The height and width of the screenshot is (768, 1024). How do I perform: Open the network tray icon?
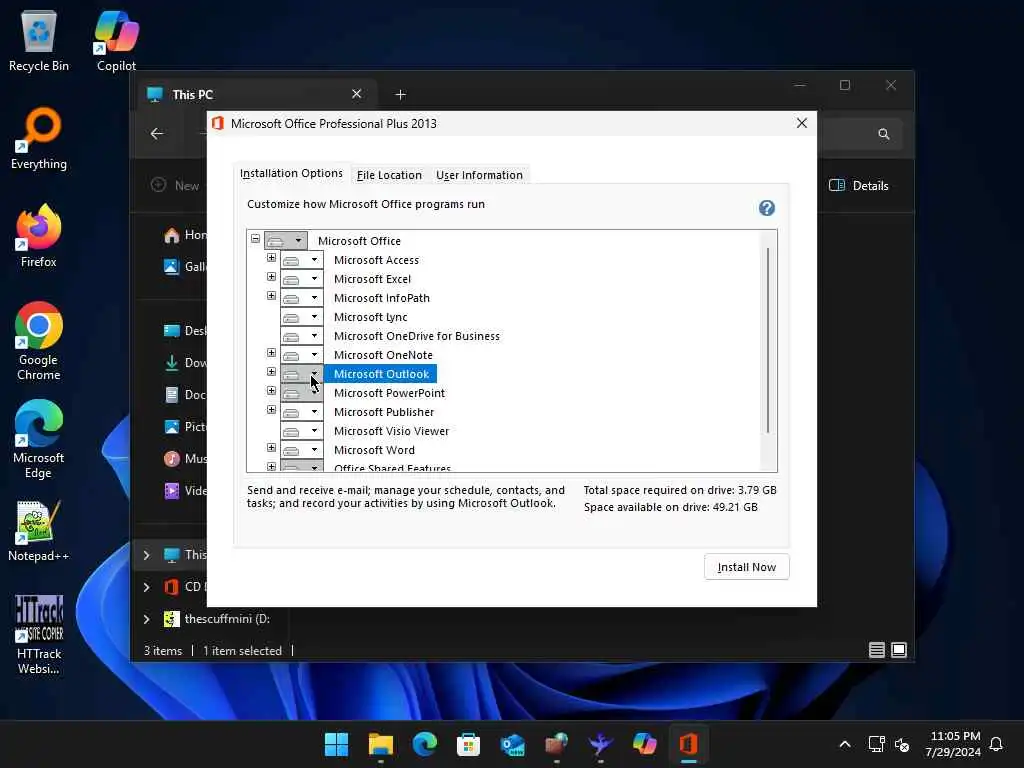[876, 744]
